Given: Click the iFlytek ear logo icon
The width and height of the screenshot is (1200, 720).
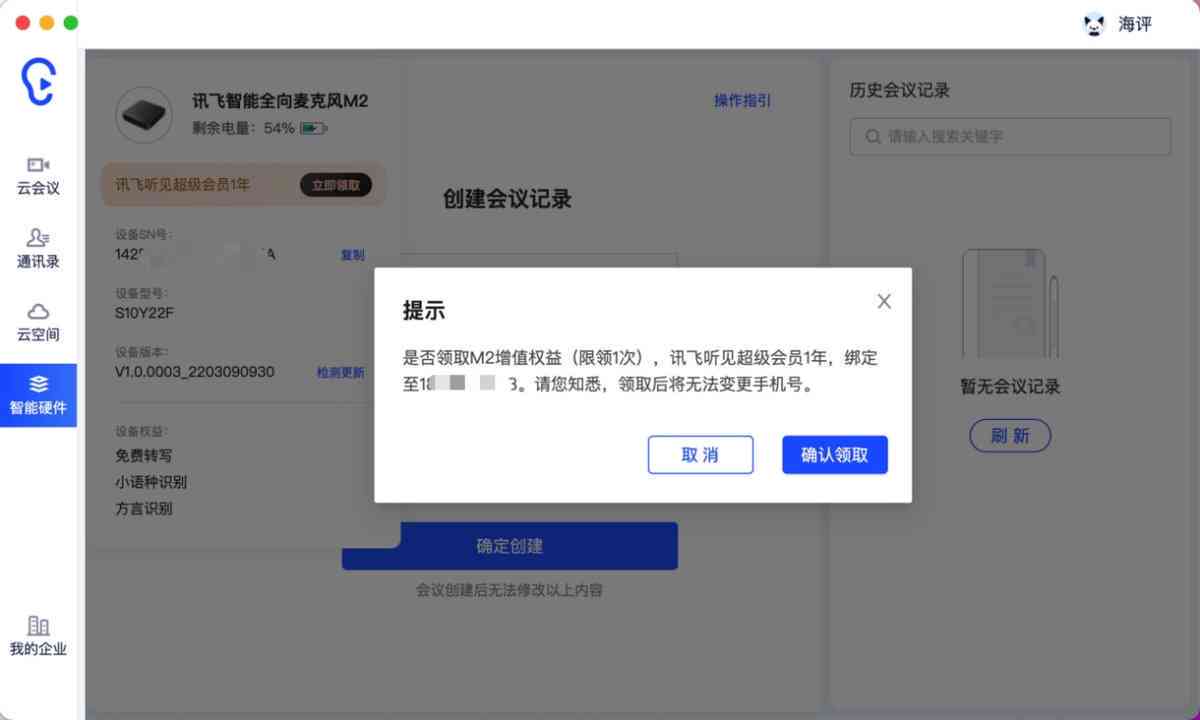Looking at the screenshot, I should 38,82.
